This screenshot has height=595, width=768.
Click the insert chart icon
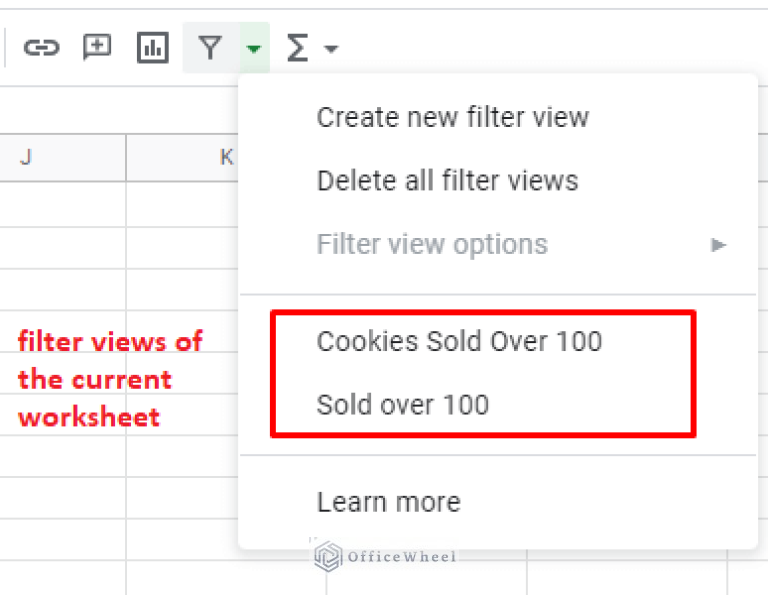pos(152,48)
